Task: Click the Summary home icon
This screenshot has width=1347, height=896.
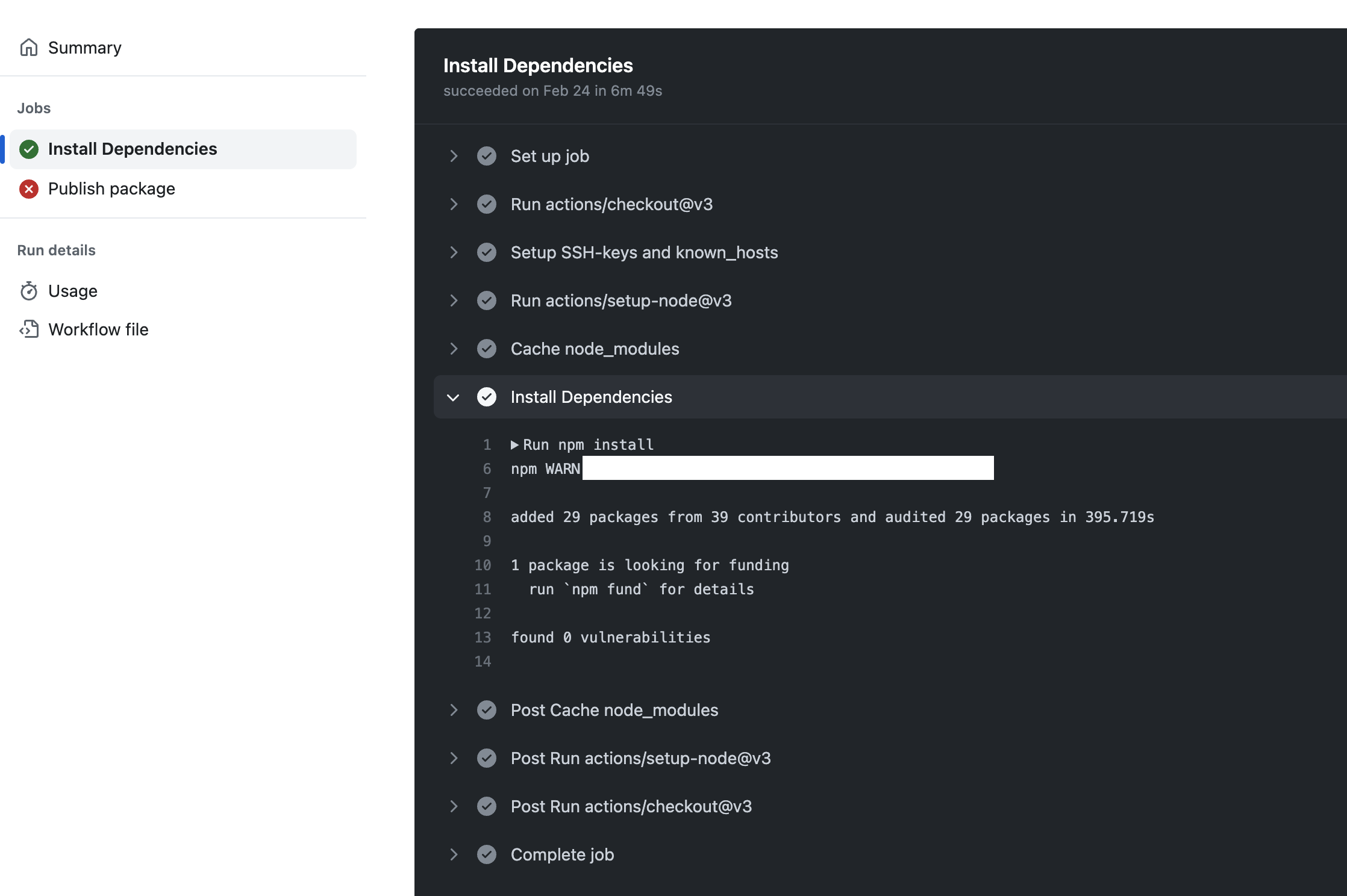Action: (x=29, y=48)
